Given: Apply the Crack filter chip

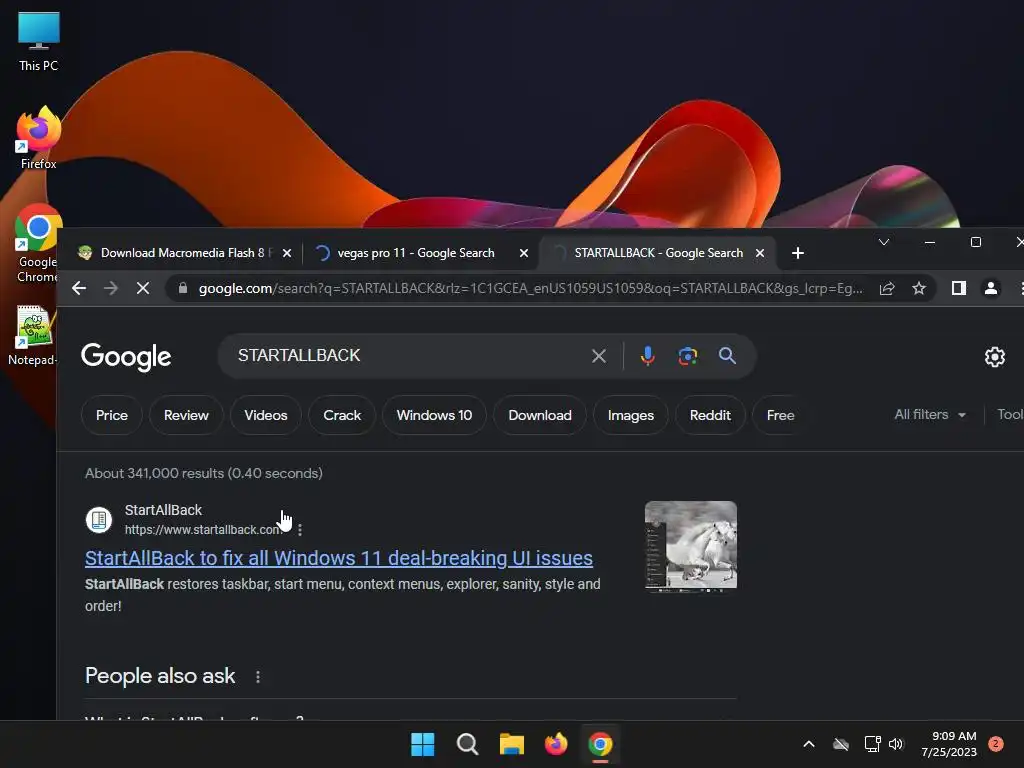Looking at the screenshot, I should [x=342, y=415].
